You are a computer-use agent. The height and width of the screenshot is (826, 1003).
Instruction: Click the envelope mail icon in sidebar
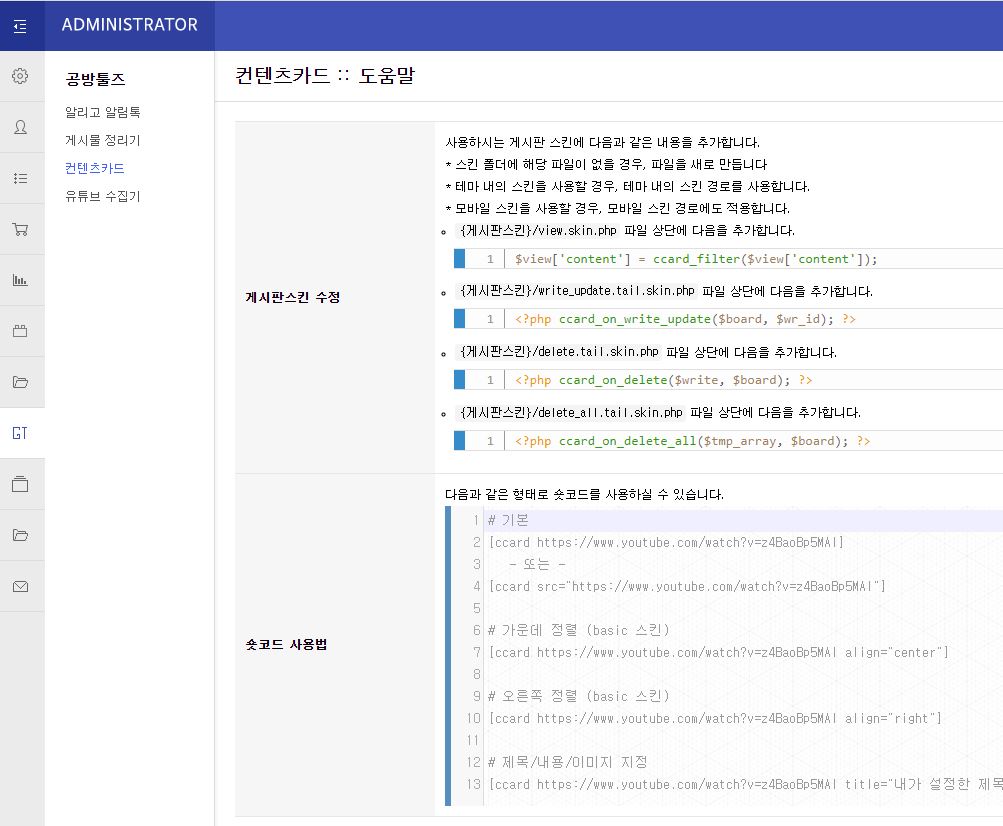22,586
